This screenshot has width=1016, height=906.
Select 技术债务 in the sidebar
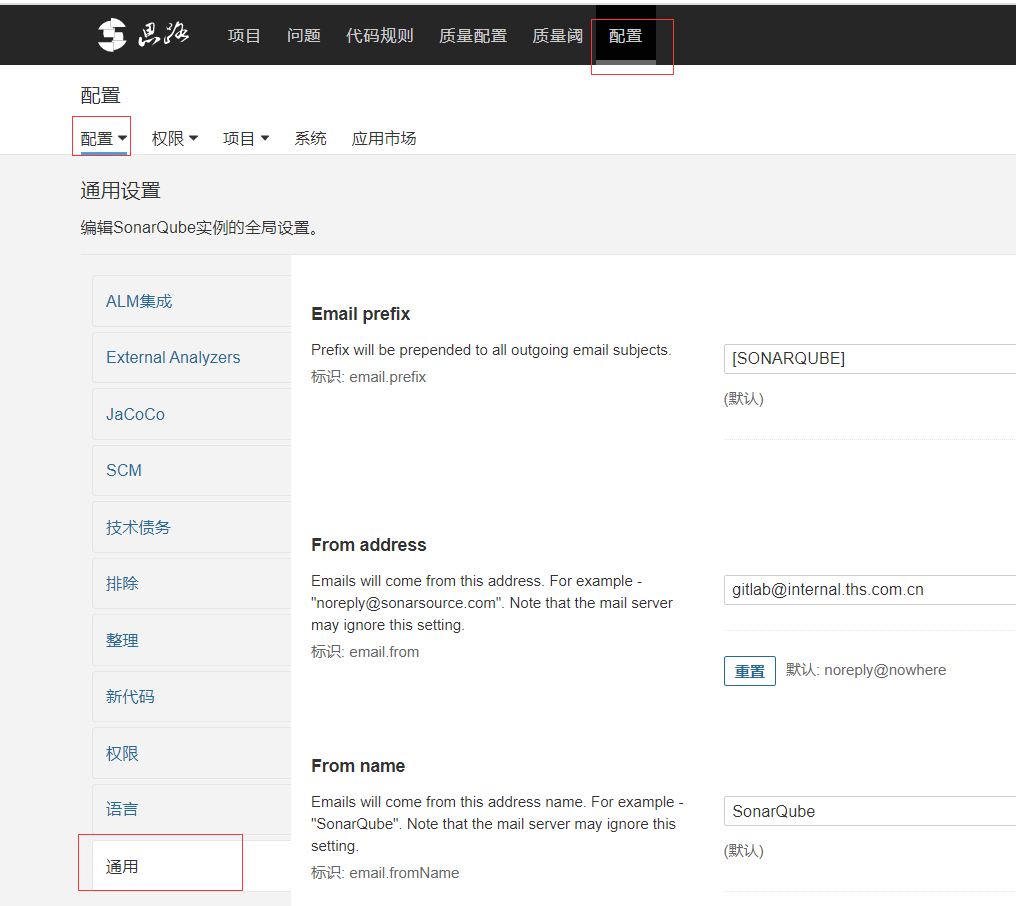[x=138, y=527]
